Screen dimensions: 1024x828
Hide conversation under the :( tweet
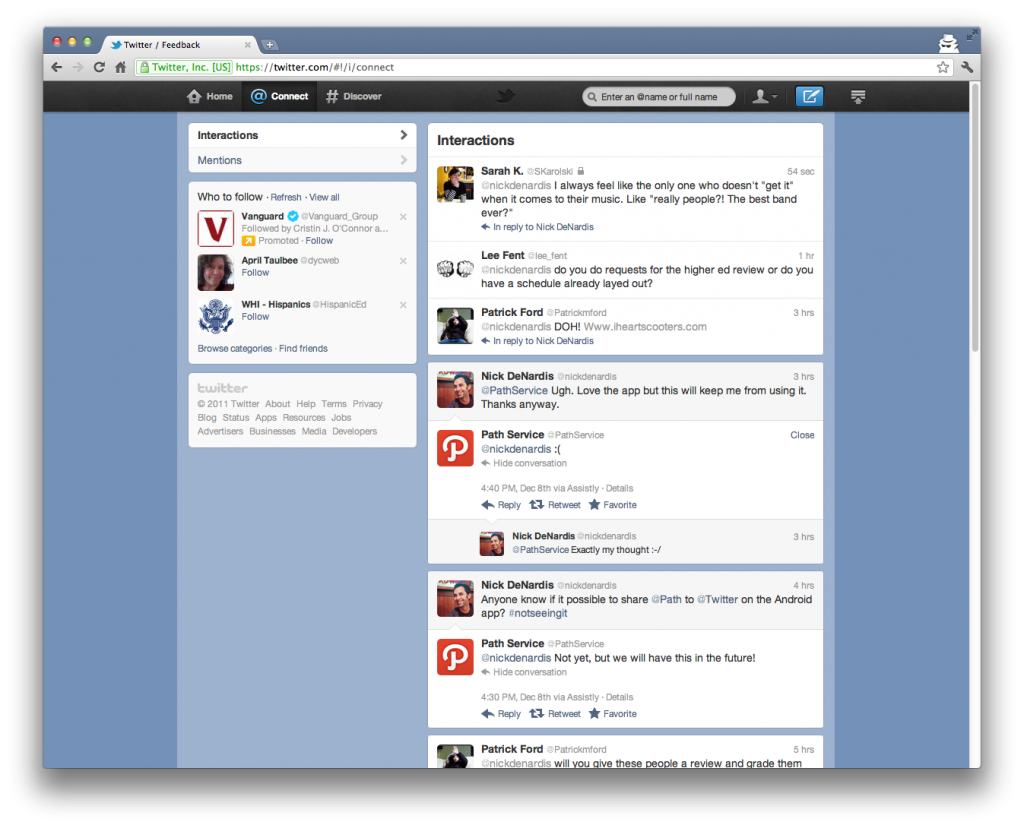524,464
